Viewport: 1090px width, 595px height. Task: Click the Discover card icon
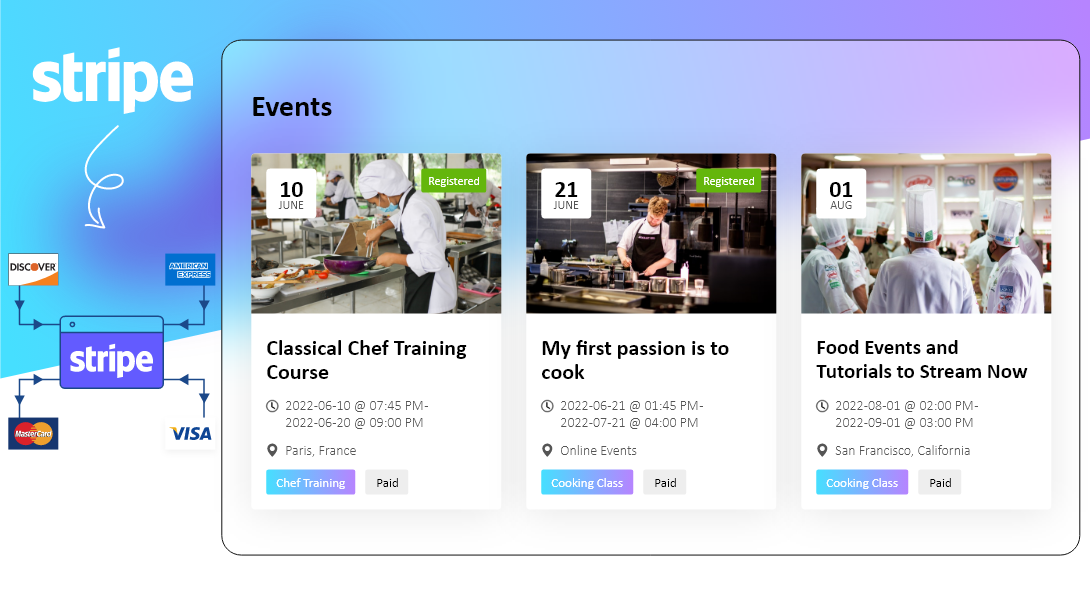pyautogui.click(x=33, y=269)
